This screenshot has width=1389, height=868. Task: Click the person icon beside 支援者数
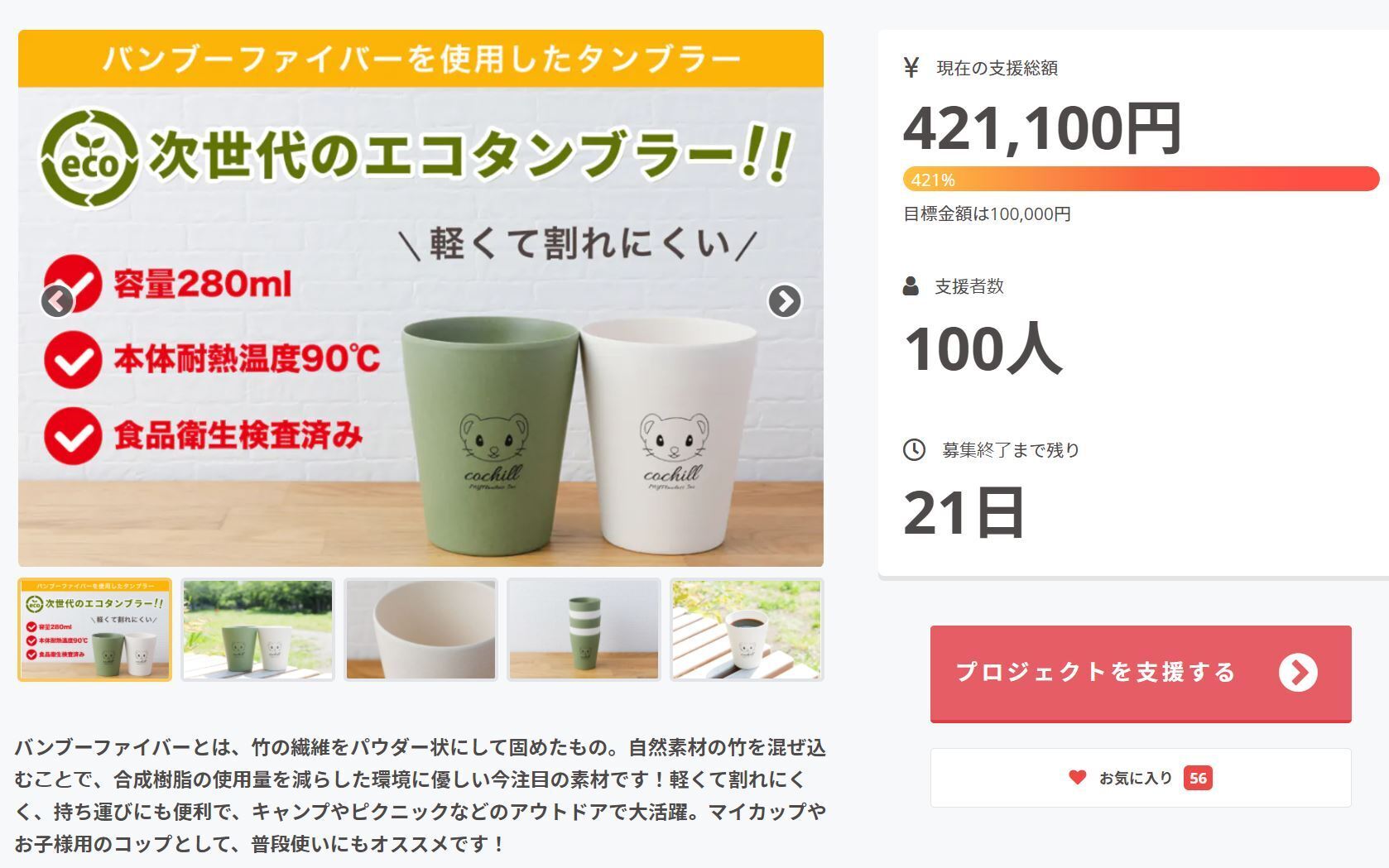(911, 286)
